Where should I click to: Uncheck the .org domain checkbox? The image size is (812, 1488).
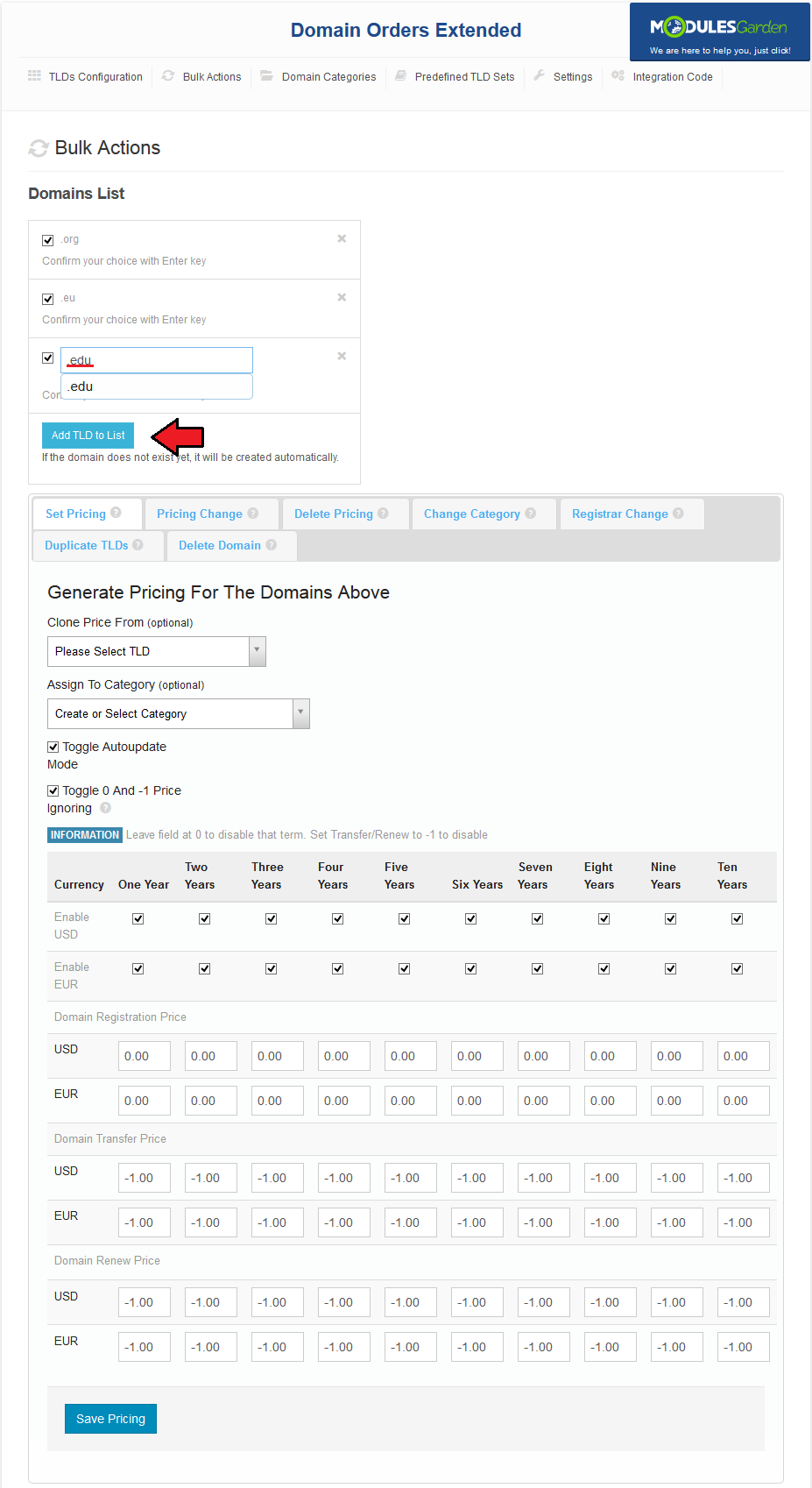(x=48, y=240)
